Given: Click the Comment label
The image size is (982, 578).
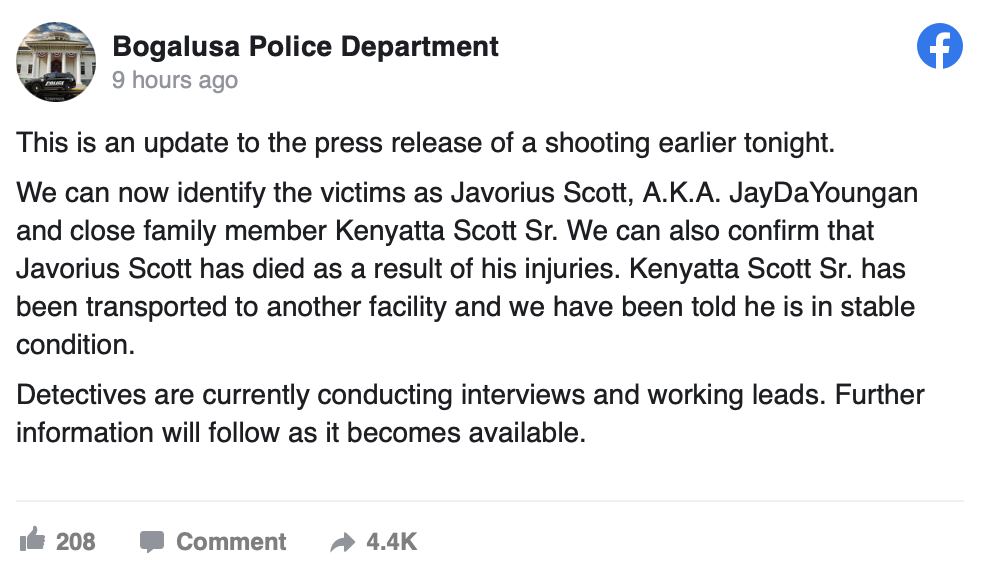Looking at the screenshot, I should (x=231, y=542).
